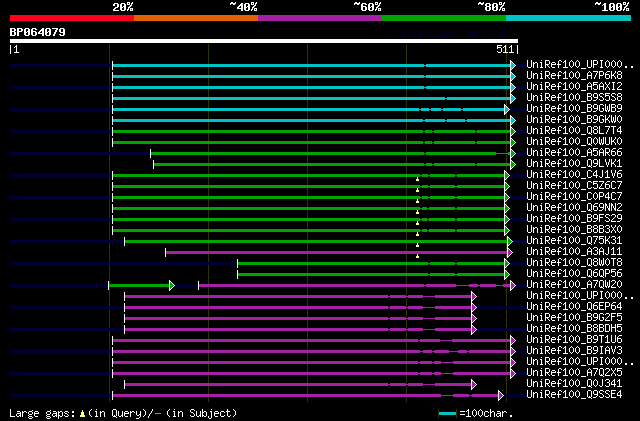
Task: Select the query name BP064079
Action: click(38, 32)
